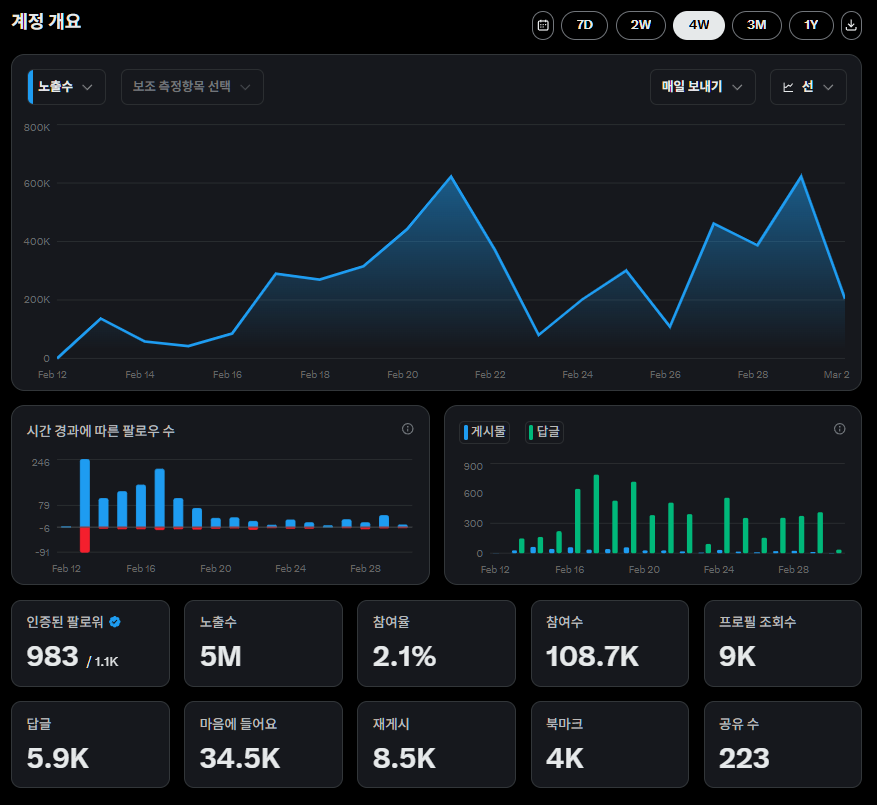The height and width of the screenshot is (805, 877).
Task: Click the red bar on Feb 12 in follower chart
Action: point(84,543)
